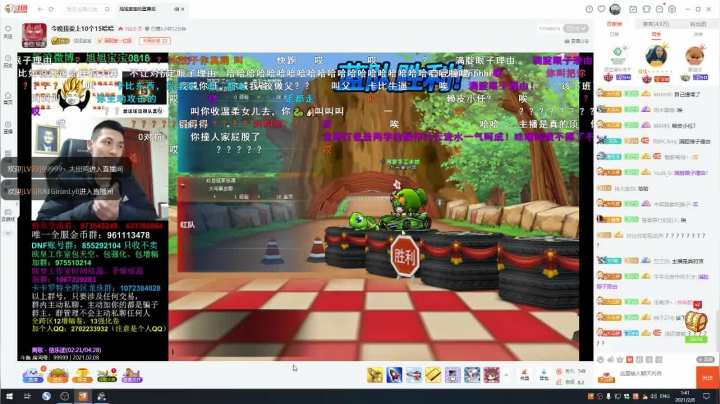
Task: Open the gold trophy activity icon
Action: pos(82,375)
